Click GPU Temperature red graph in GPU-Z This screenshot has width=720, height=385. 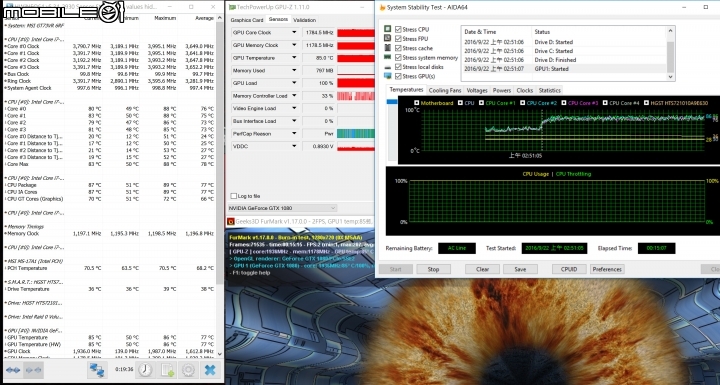tap(356, 58)
